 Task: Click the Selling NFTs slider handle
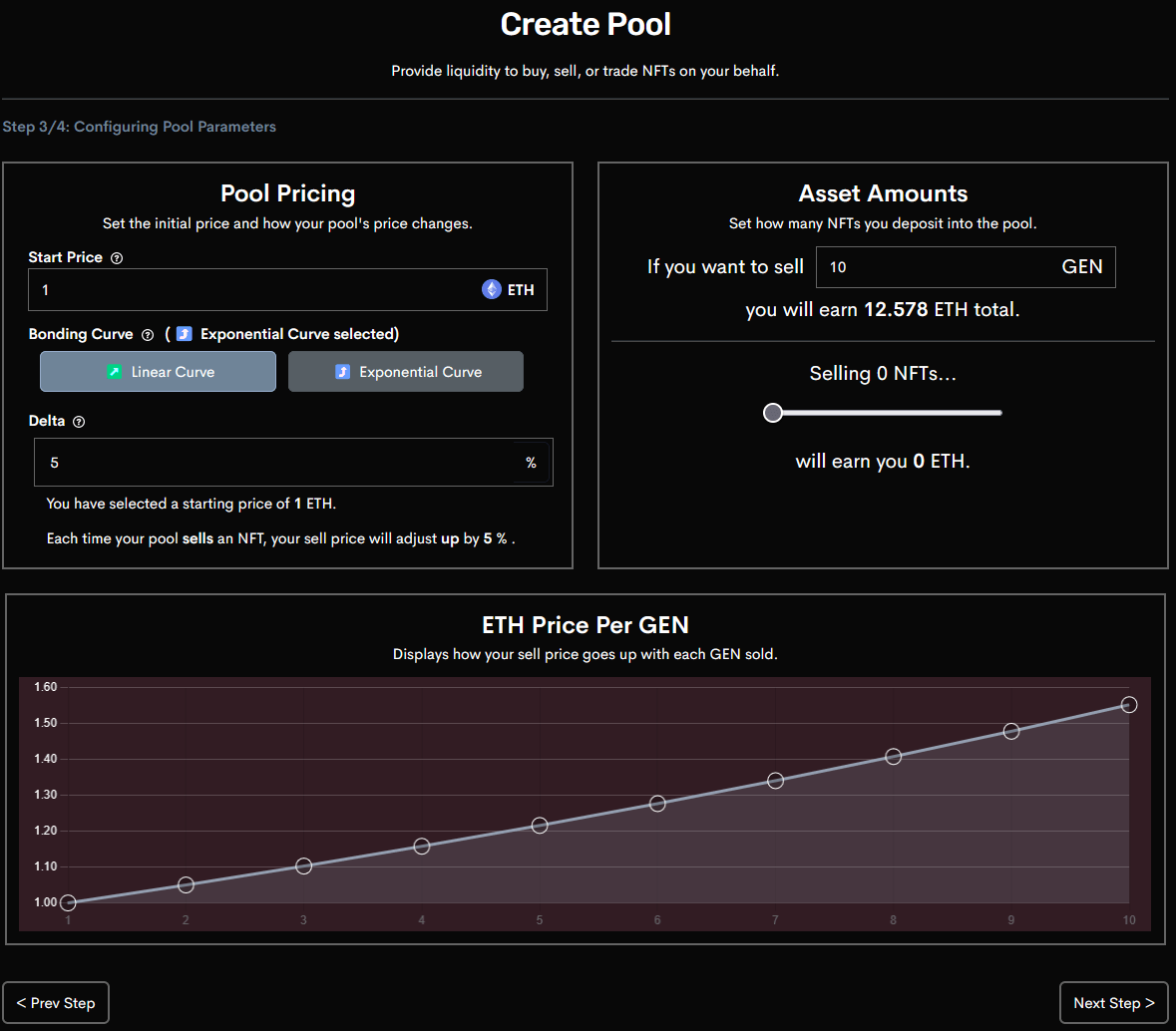click(x=772, y=413)
